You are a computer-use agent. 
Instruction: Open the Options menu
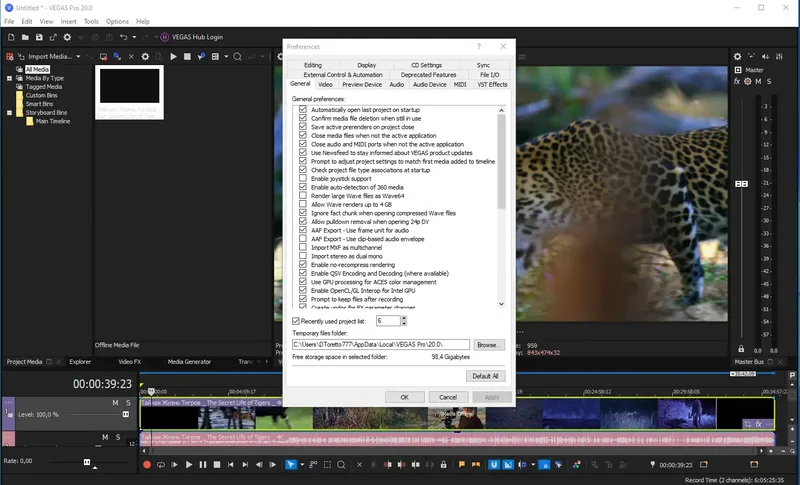[117, 21]
